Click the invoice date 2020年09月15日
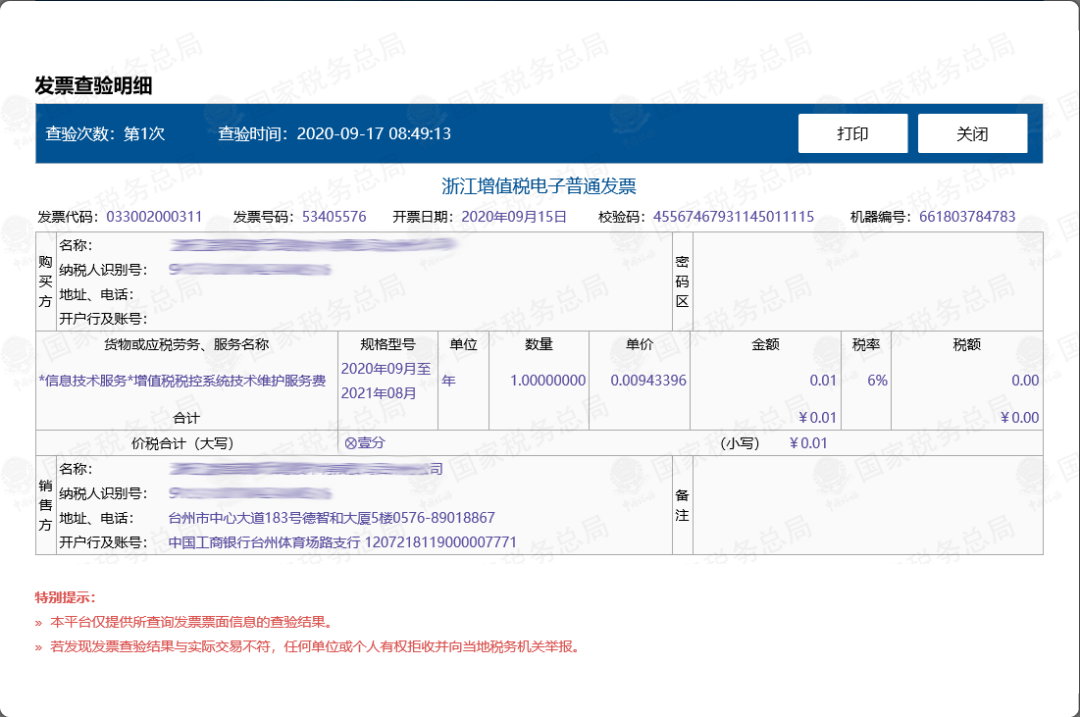The width and height of the screenshot is (1080, 717). click(514, 217)
